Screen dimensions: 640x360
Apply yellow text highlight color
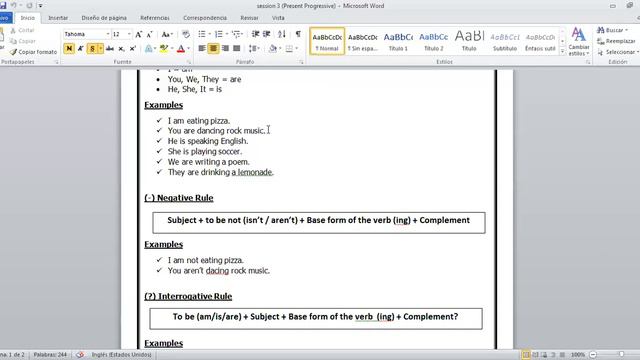(x=164, y=49)
